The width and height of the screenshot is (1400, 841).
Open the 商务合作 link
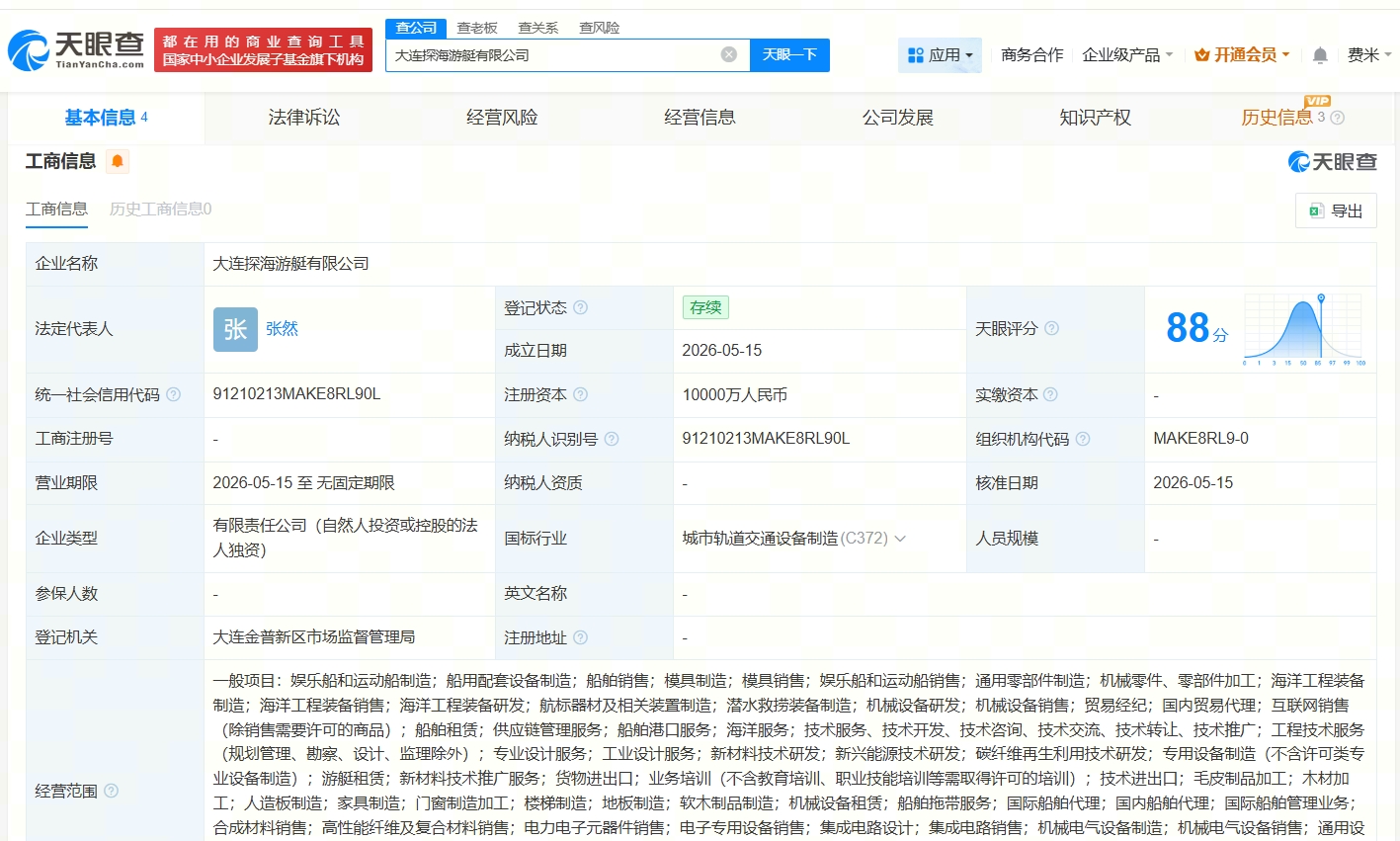(1032, 55)
